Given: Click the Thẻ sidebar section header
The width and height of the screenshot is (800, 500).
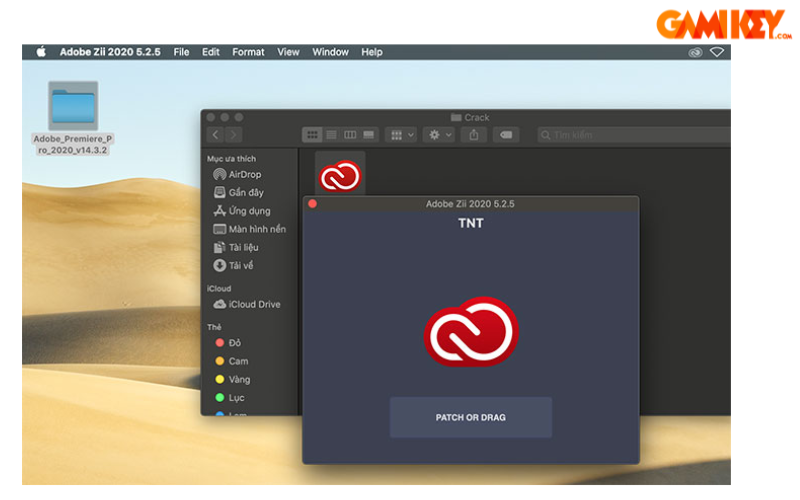Looking at the screenshot, I should 214,327.
